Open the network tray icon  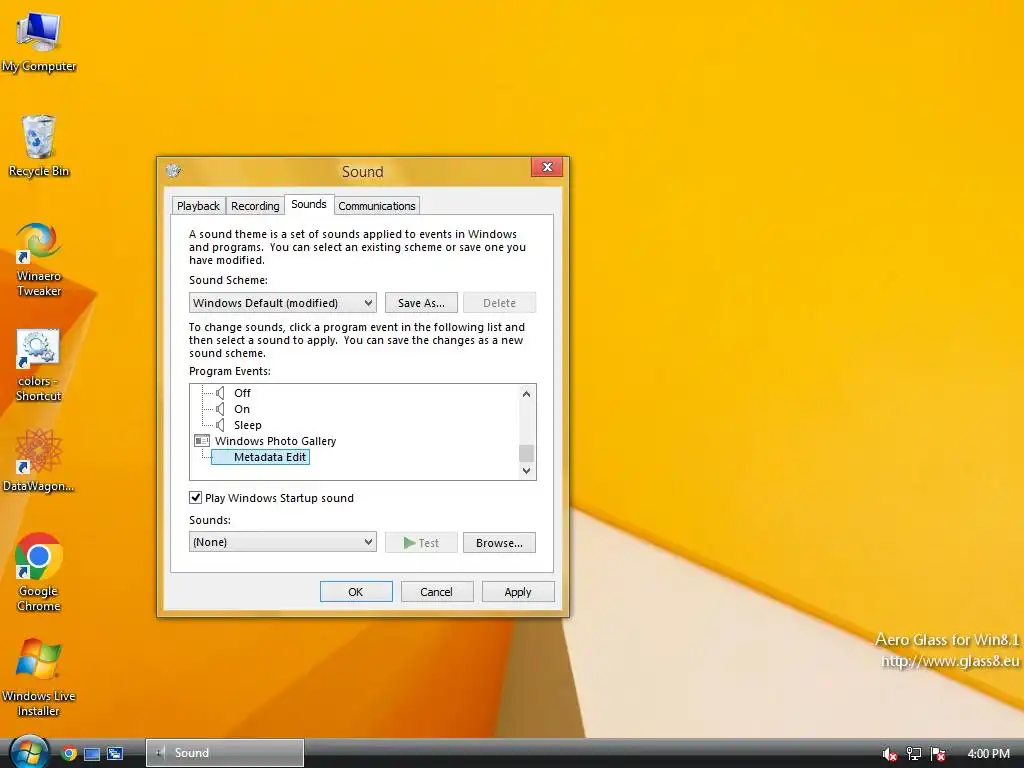click(914, 754)
